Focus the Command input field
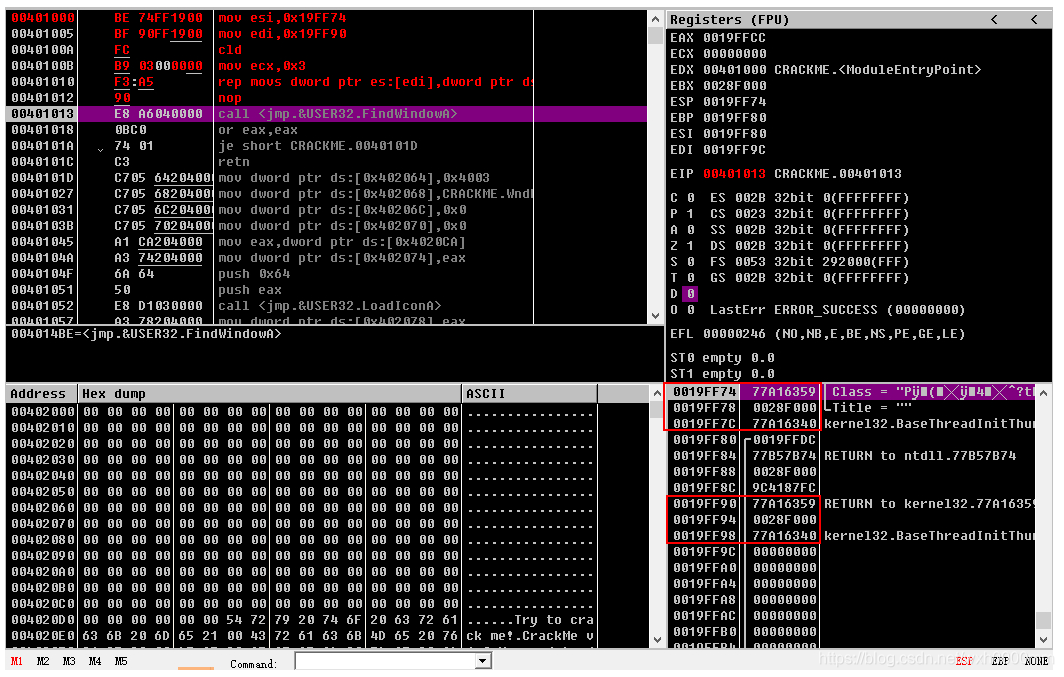1064x677 pixels. click(385, 661)
